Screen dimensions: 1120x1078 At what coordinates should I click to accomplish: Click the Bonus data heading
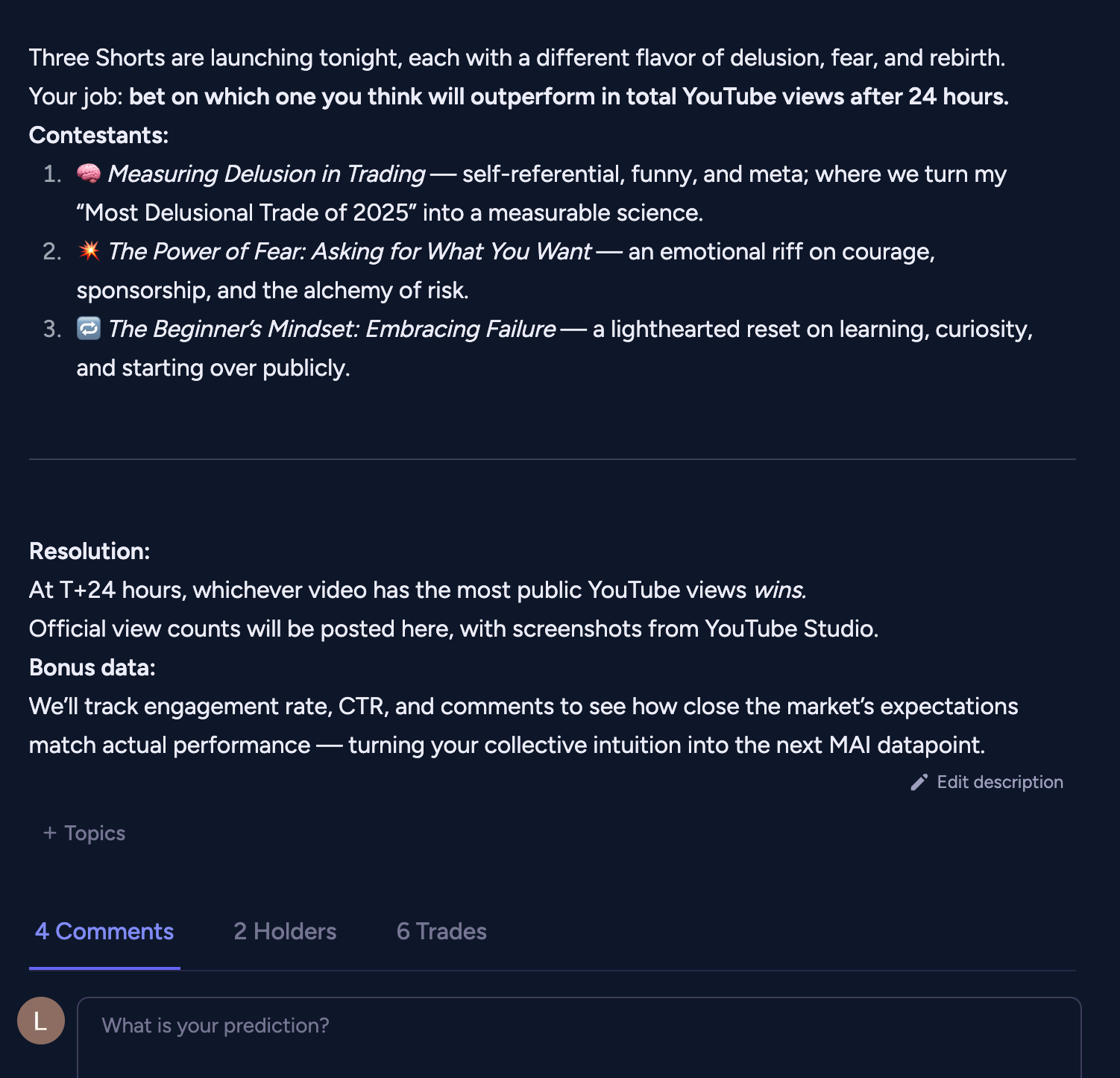(x=92, y=667)
